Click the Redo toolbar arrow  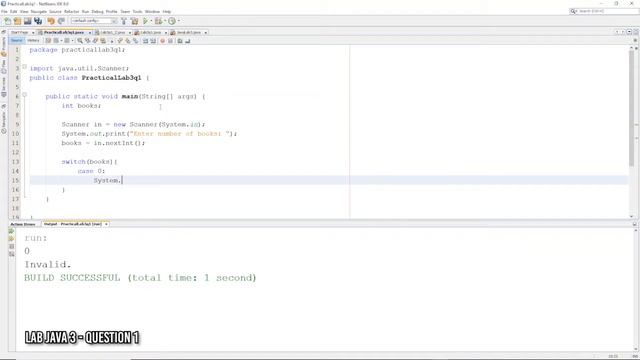(x=61, y=21)
